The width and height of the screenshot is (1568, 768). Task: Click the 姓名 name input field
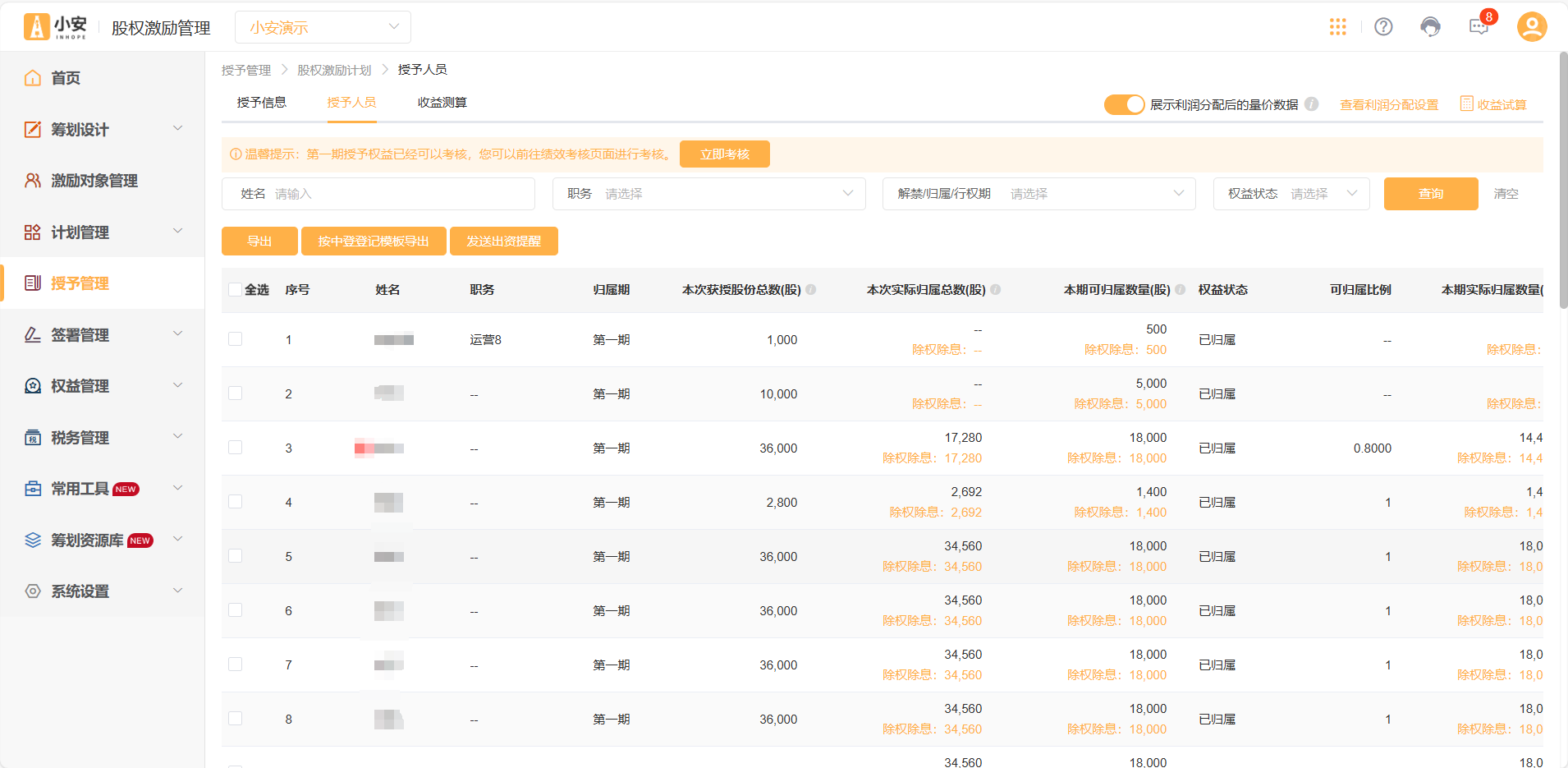(378, 194)
